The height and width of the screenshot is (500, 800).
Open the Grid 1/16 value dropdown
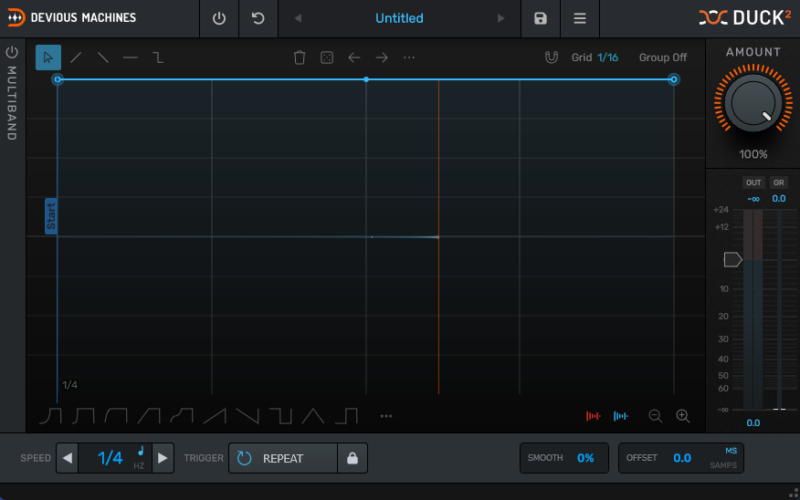pyautogui.click(x=607, y=57)
